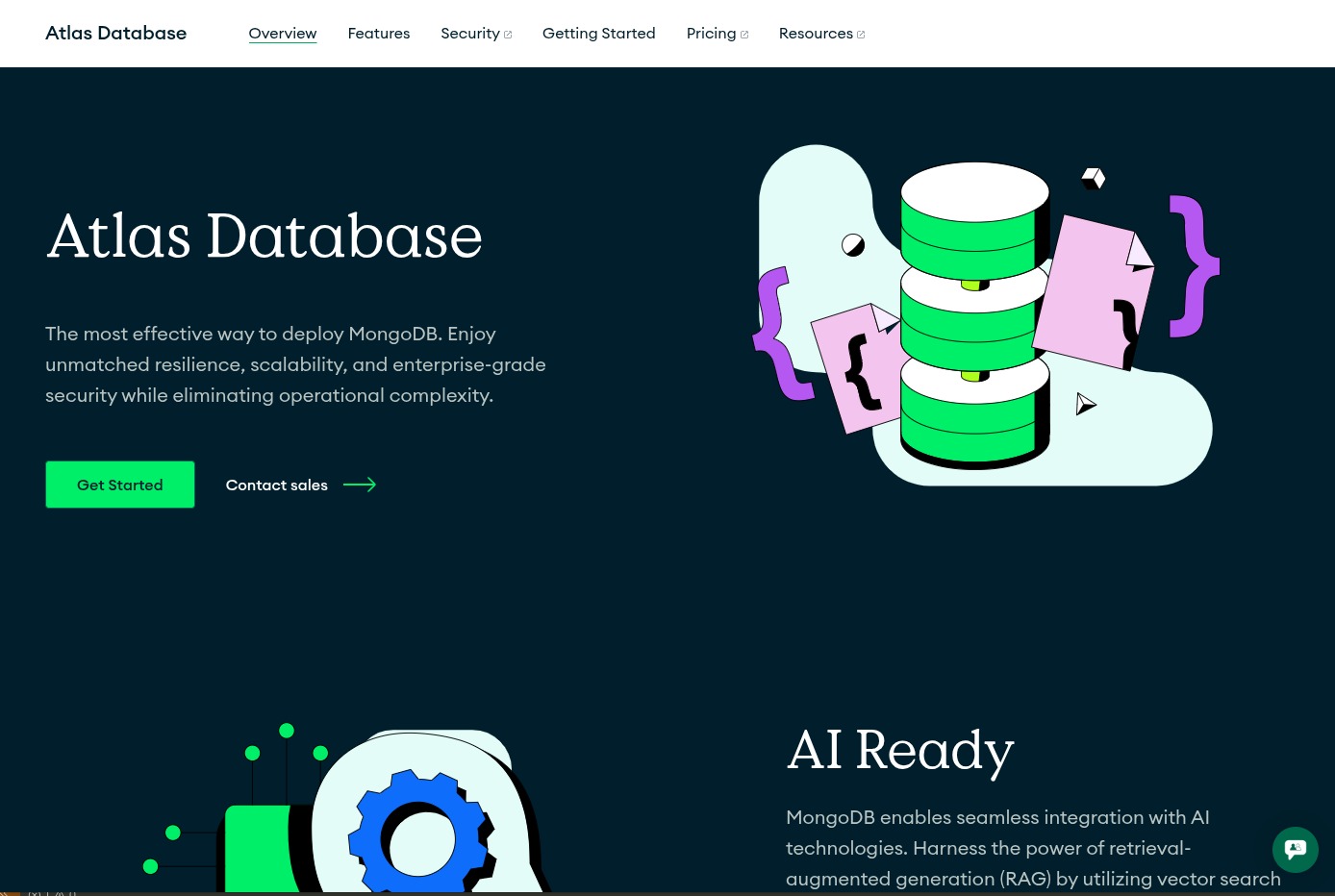Open the Security link in navigation
The height and width of the screenshot is (896, 1335).
tap(470, 34)
